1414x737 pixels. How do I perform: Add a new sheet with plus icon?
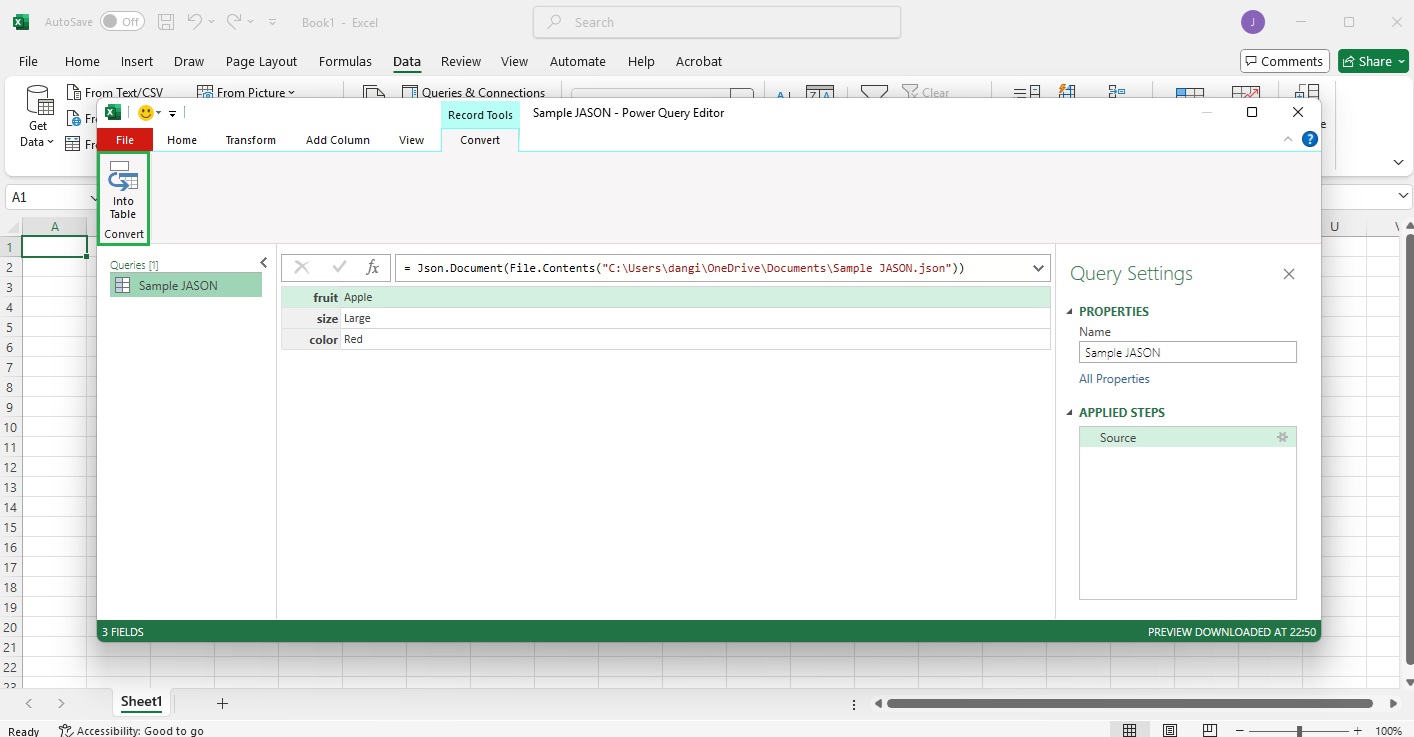(x=222, y=703)
